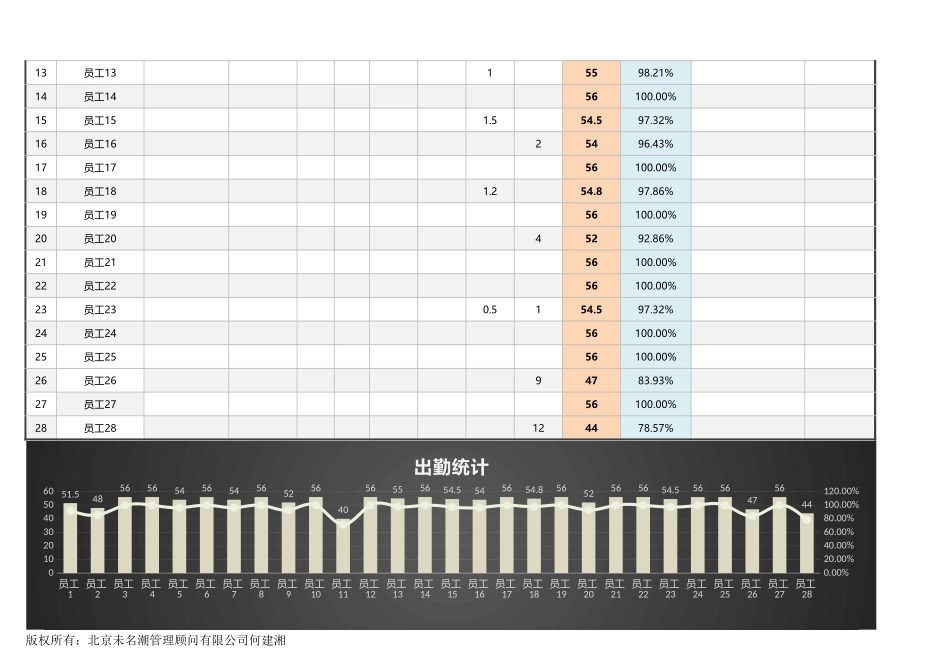Select the 员工19 name cell
Image resolution: width=950 pixels, height=672 pixels.
(x=100, y=215)
